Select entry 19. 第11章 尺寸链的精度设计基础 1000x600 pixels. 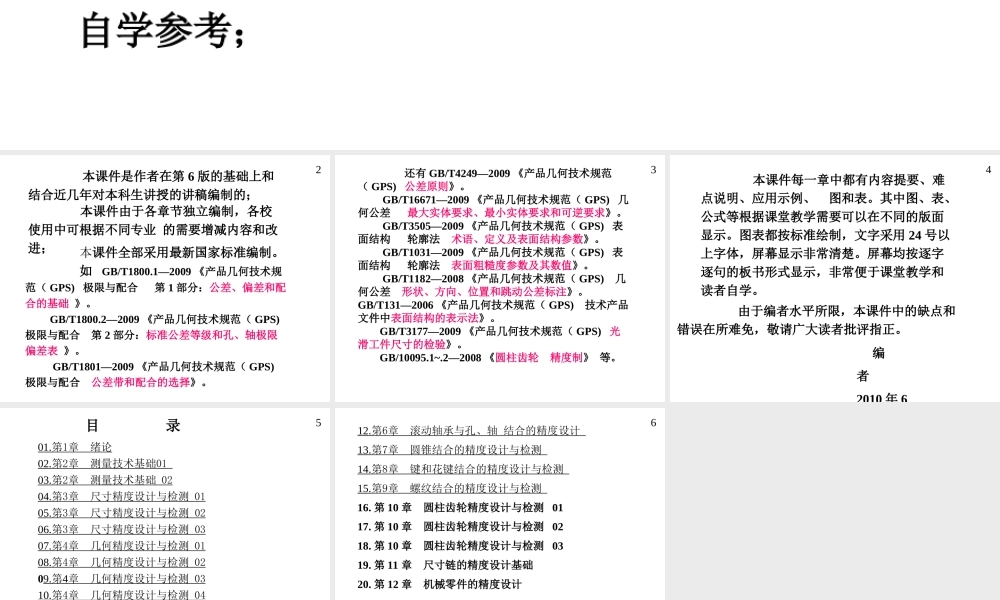coord(445,565)
